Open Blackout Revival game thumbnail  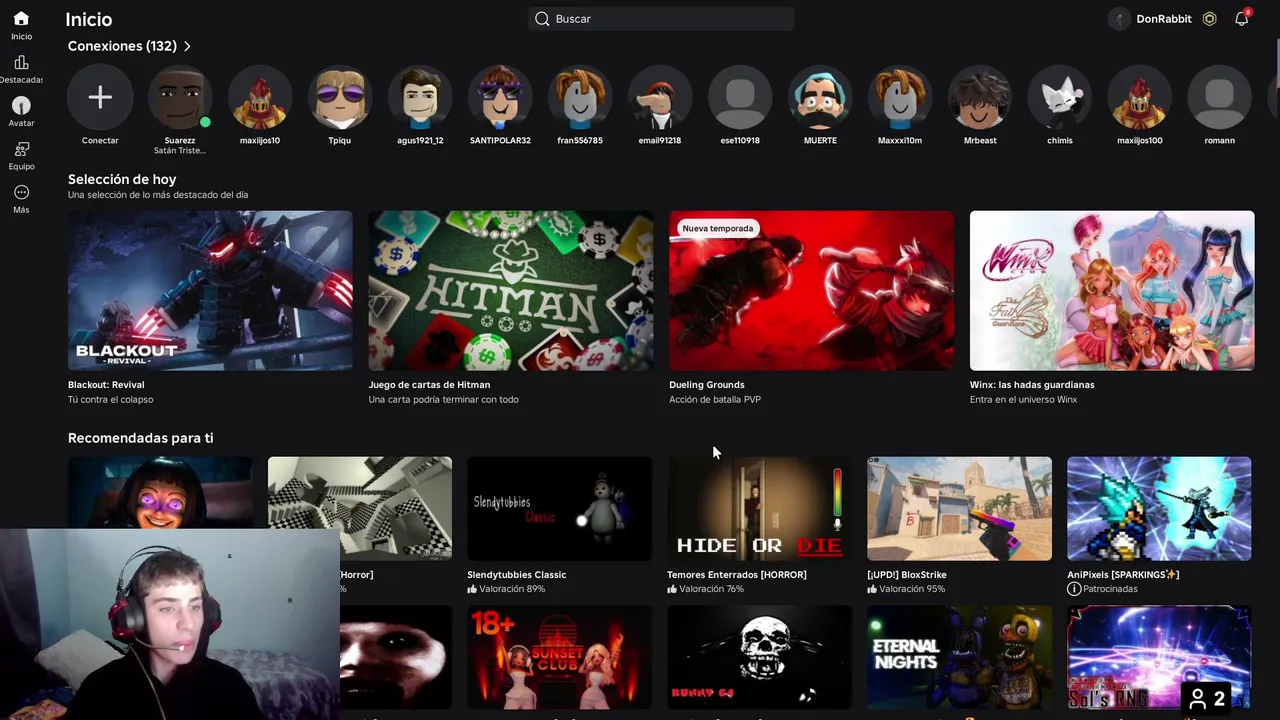tap(210, 290)
